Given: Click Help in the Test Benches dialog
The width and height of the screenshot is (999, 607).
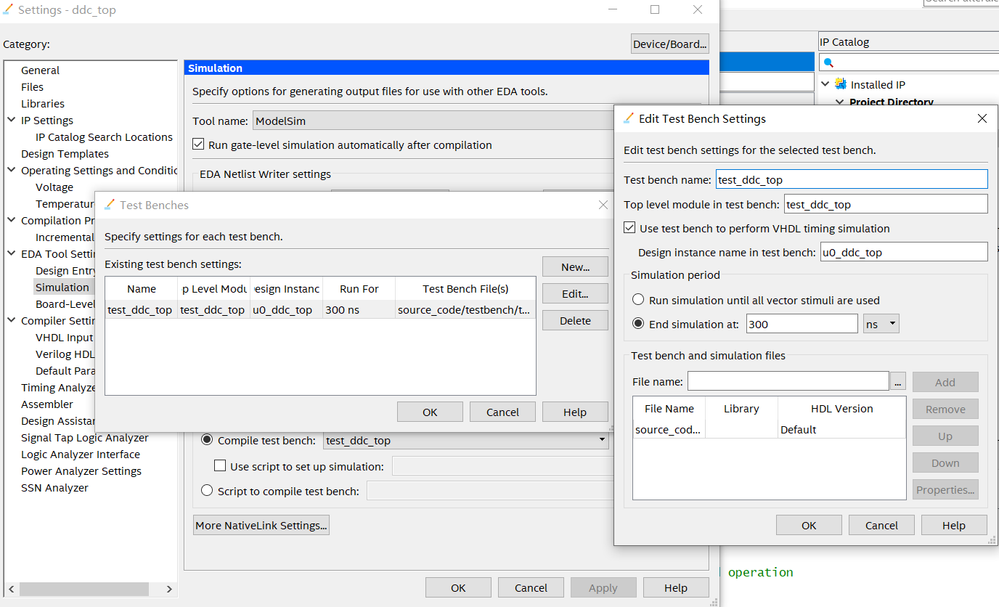Looking at the screenshot, I should (575, 412).
